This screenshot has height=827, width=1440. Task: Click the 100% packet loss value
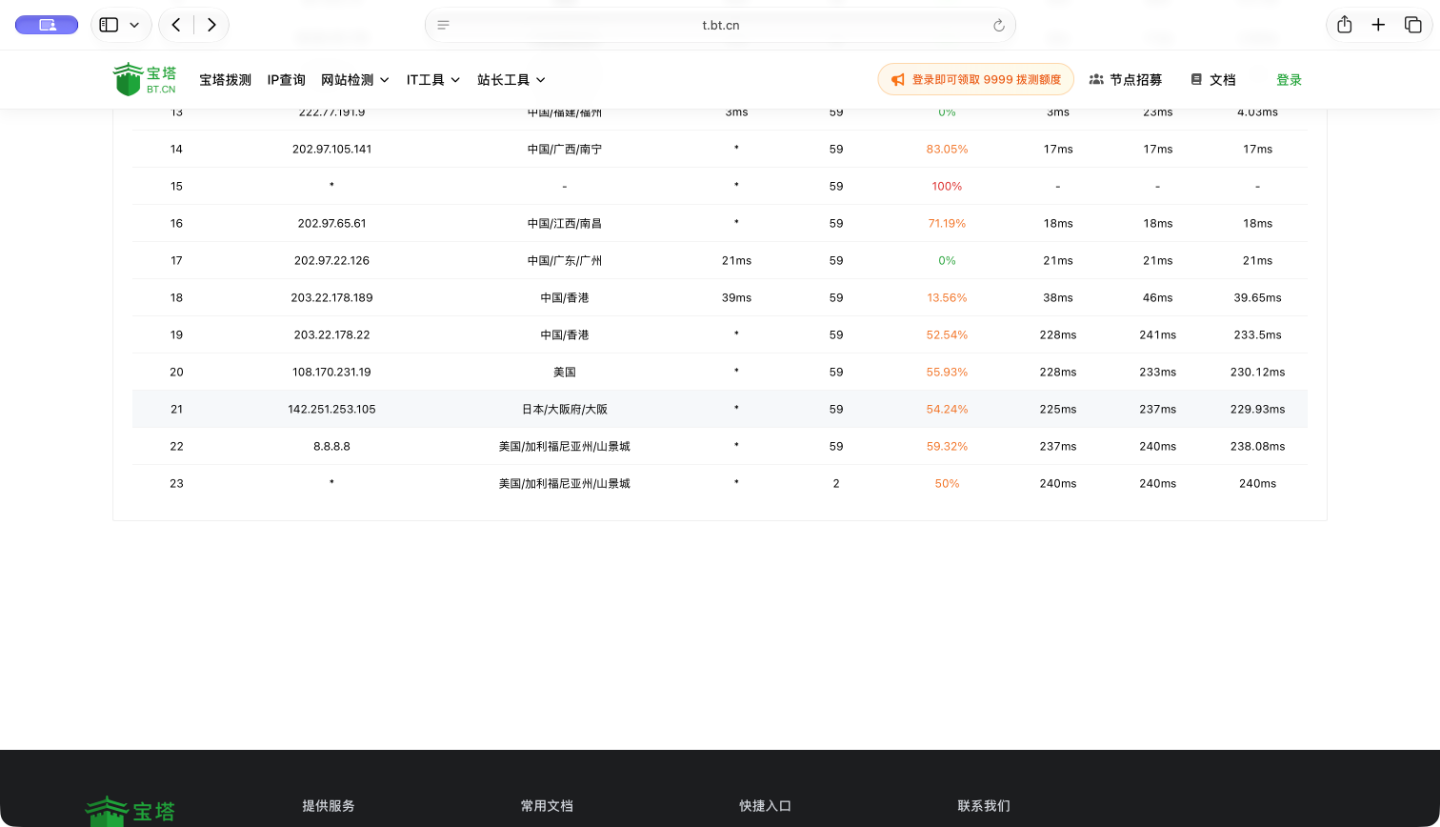tap(947, 186)
